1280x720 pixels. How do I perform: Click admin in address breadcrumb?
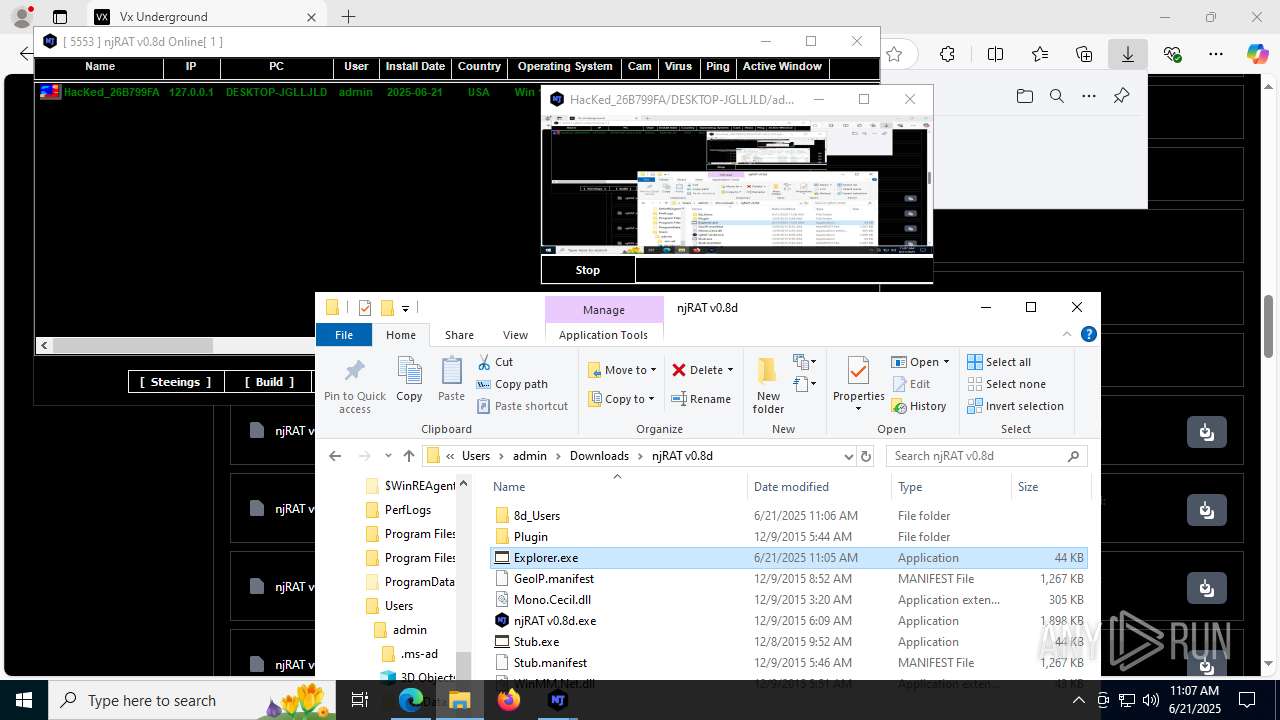(x=530, y=456)
